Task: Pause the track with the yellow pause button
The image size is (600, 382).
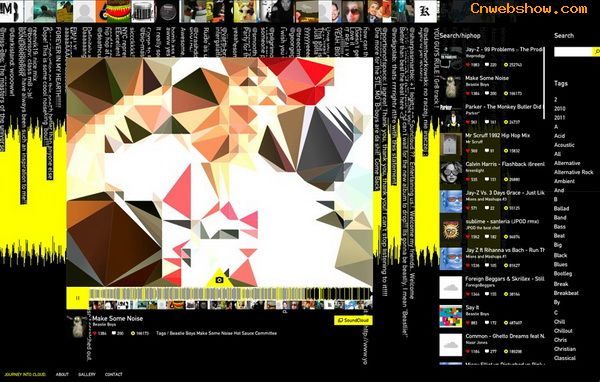Action: [x=78, y=298]
